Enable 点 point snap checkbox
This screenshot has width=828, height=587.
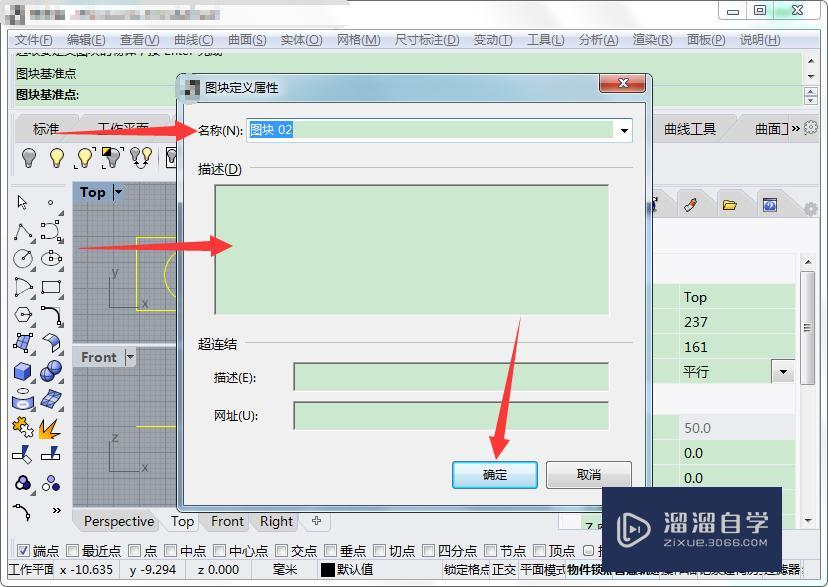135,551
